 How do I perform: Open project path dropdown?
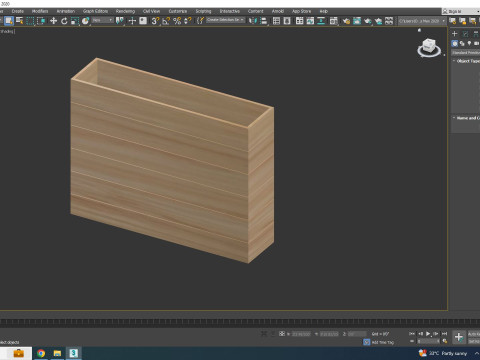click(x=422, y=21)
